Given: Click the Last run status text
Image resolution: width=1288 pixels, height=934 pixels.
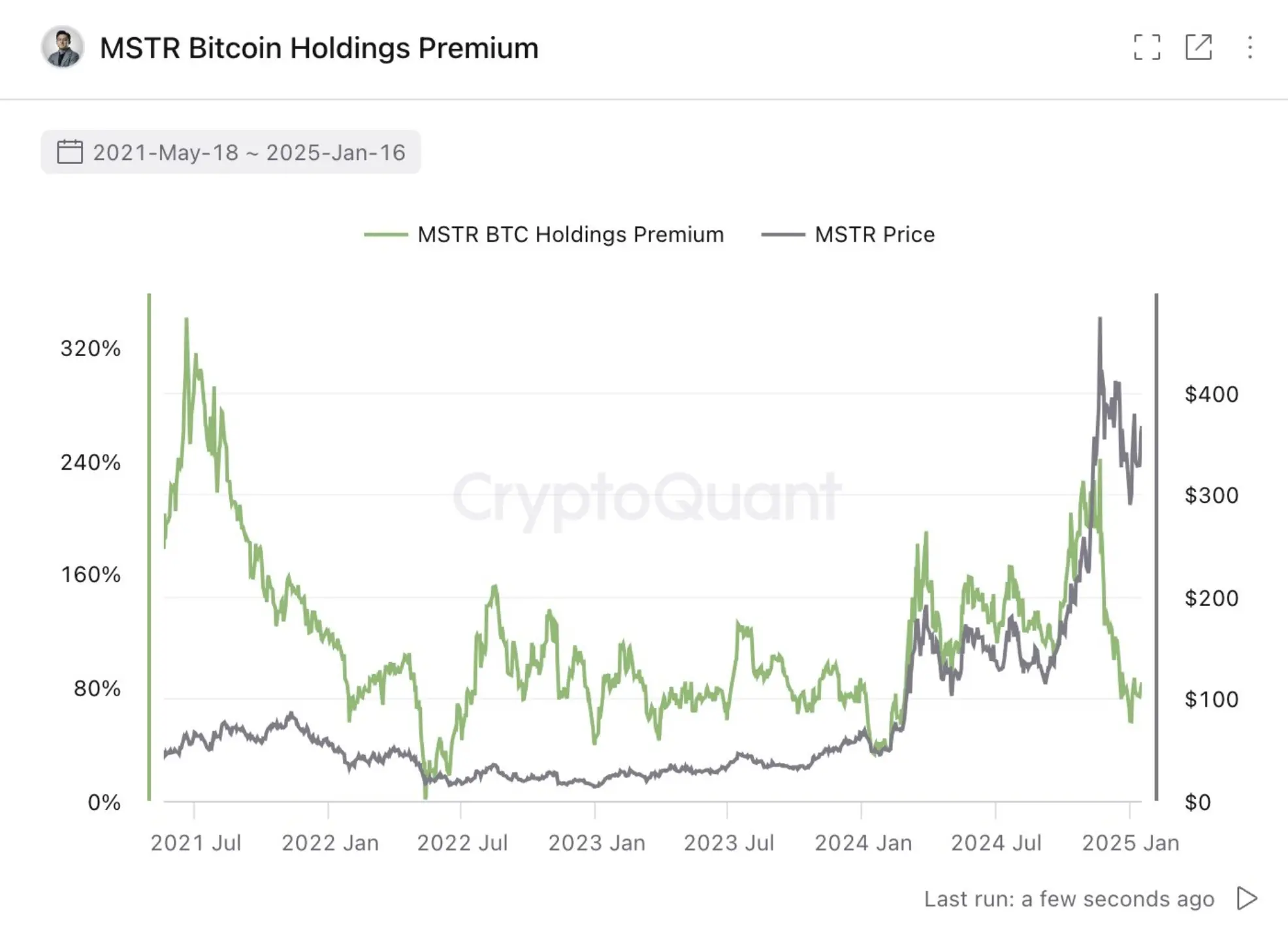Looking at the screenshot, I should 1069,899.
